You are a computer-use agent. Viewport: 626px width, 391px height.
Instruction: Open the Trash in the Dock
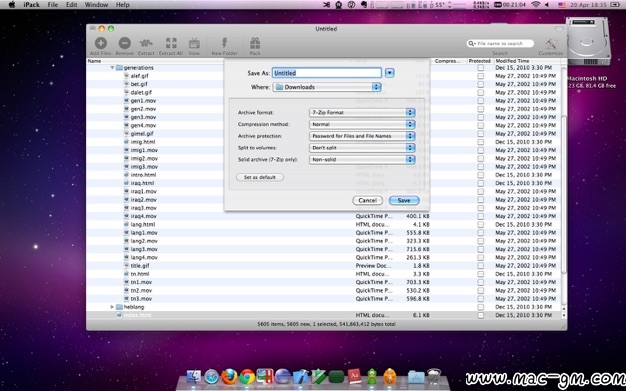[x=434, y=377]
